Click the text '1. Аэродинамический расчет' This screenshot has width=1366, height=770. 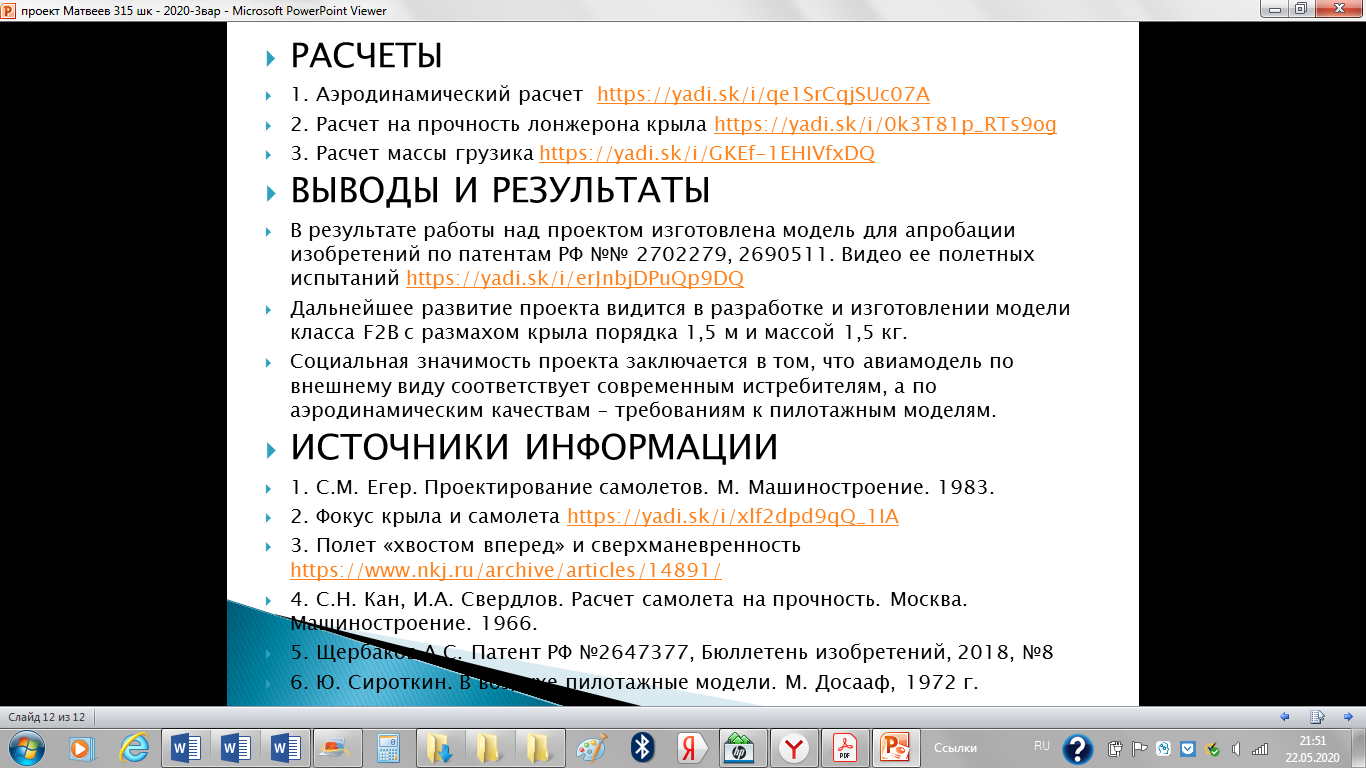(x=437, y=95)
